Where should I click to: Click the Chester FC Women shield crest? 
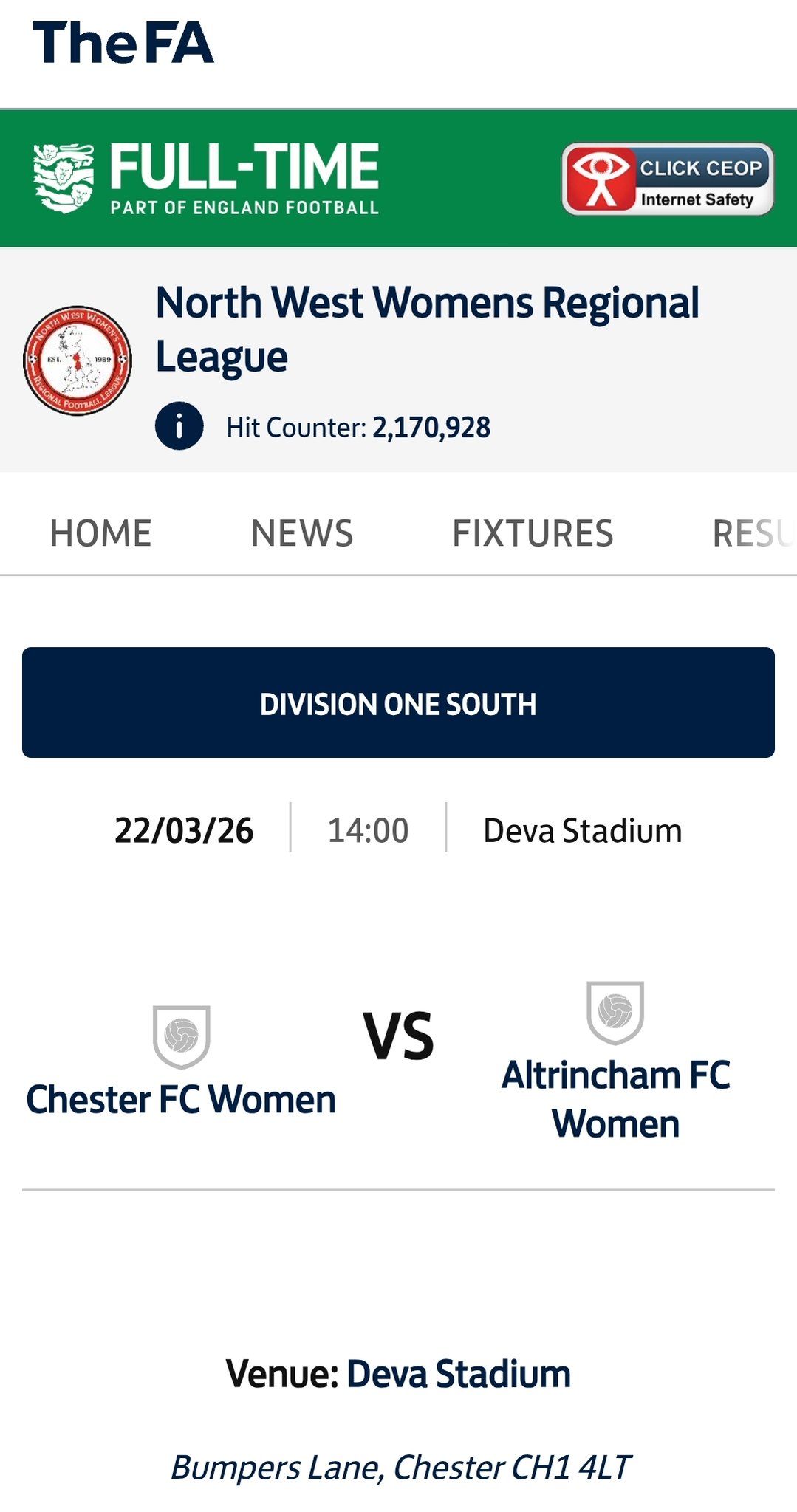point(182,1036)
